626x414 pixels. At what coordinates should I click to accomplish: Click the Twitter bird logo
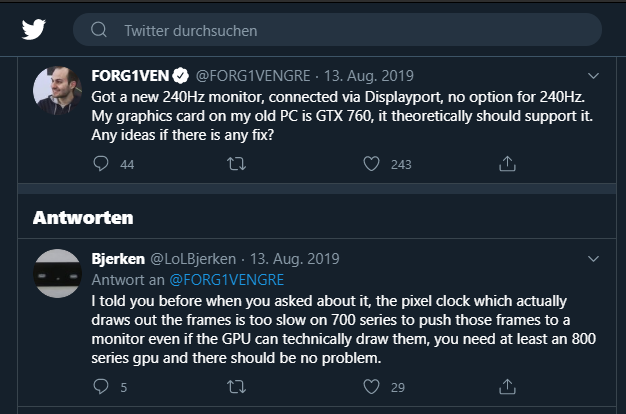pos(34,29)
